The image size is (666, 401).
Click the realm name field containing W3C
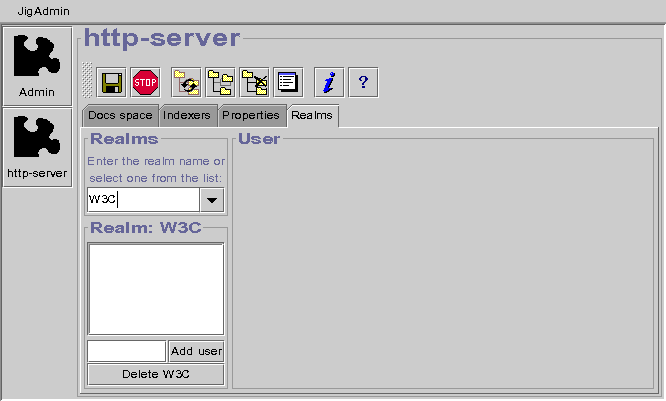(142, 200)
